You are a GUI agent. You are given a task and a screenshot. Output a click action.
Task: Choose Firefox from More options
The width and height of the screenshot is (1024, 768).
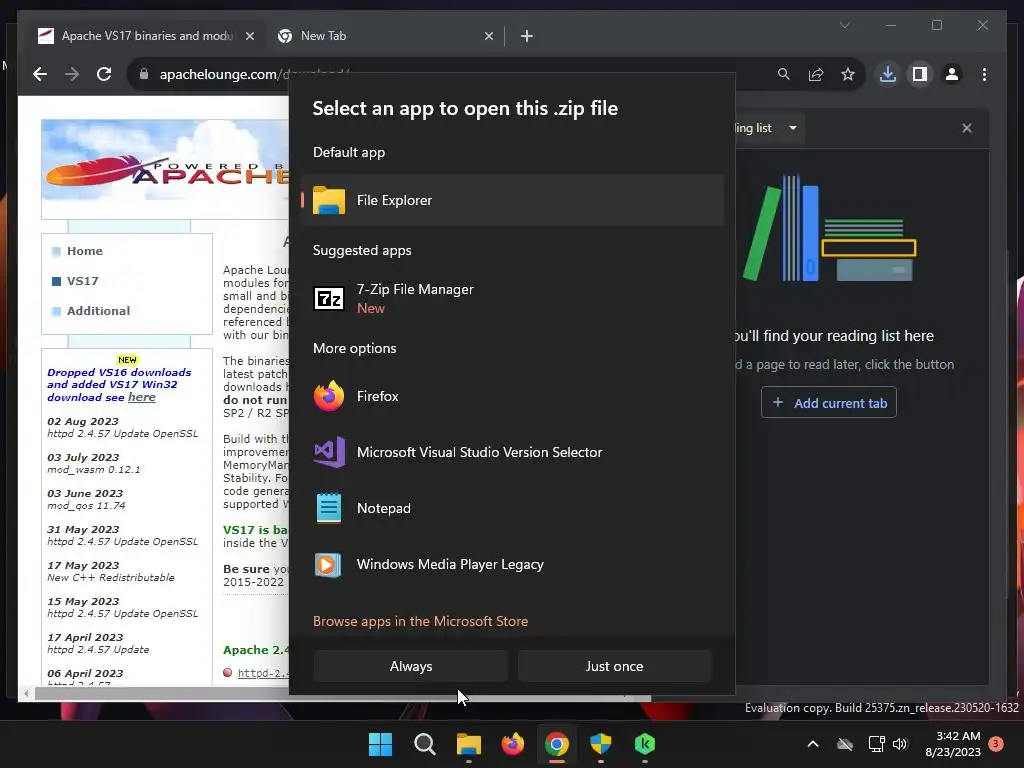pos(513,396)
